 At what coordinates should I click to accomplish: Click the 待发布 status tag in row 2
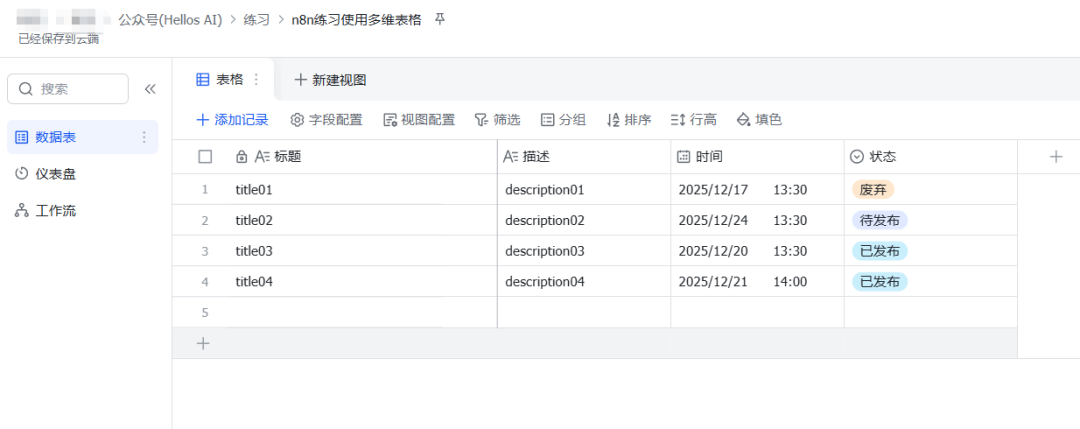click(880, 220)
